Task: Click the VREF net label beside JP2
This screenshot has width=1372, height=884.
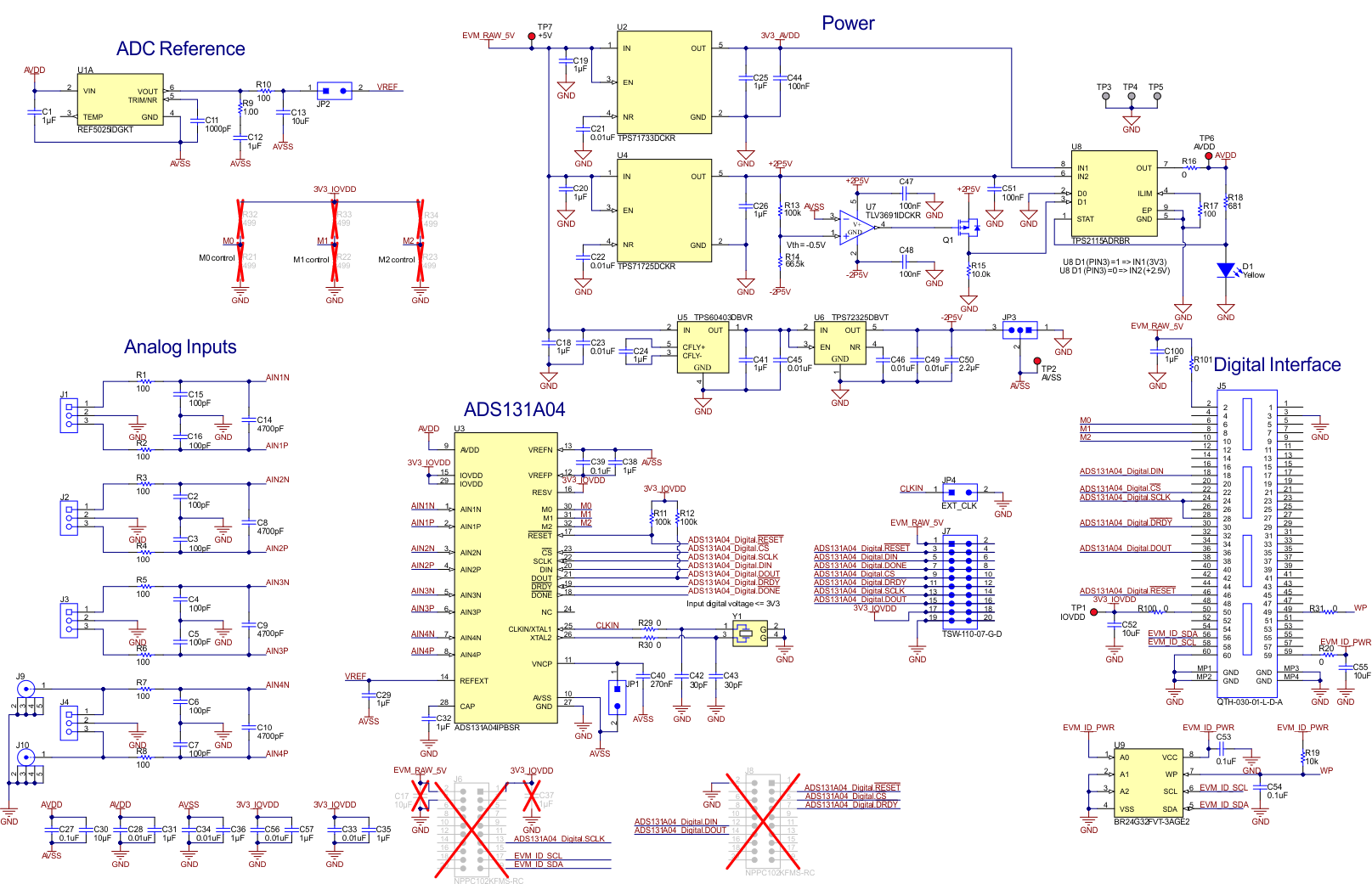Action: click(387, 87)
